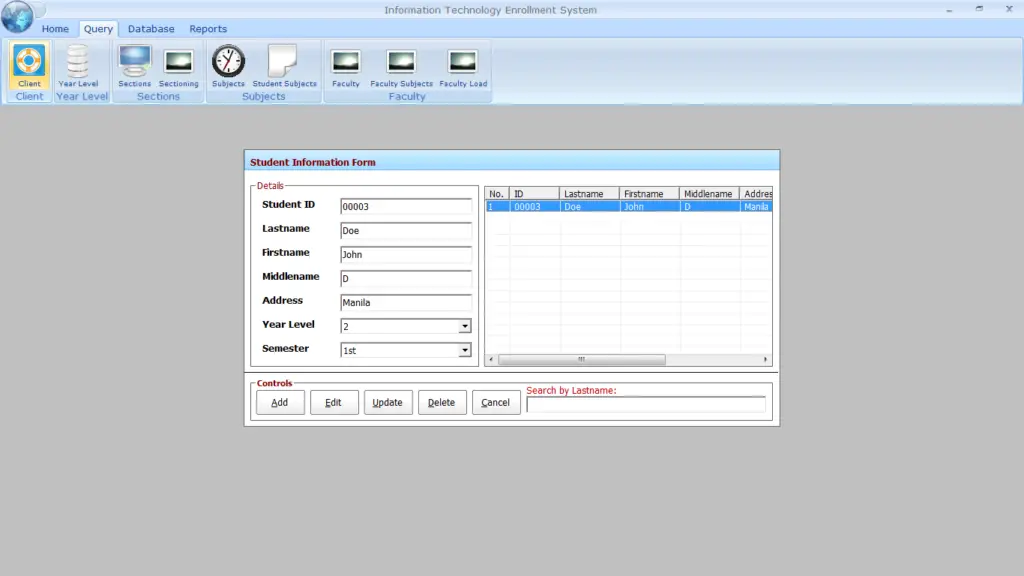This screenshot has width=1024, height=576.
Task: Click Delete in the Controls section
Action: pos(442,402)
